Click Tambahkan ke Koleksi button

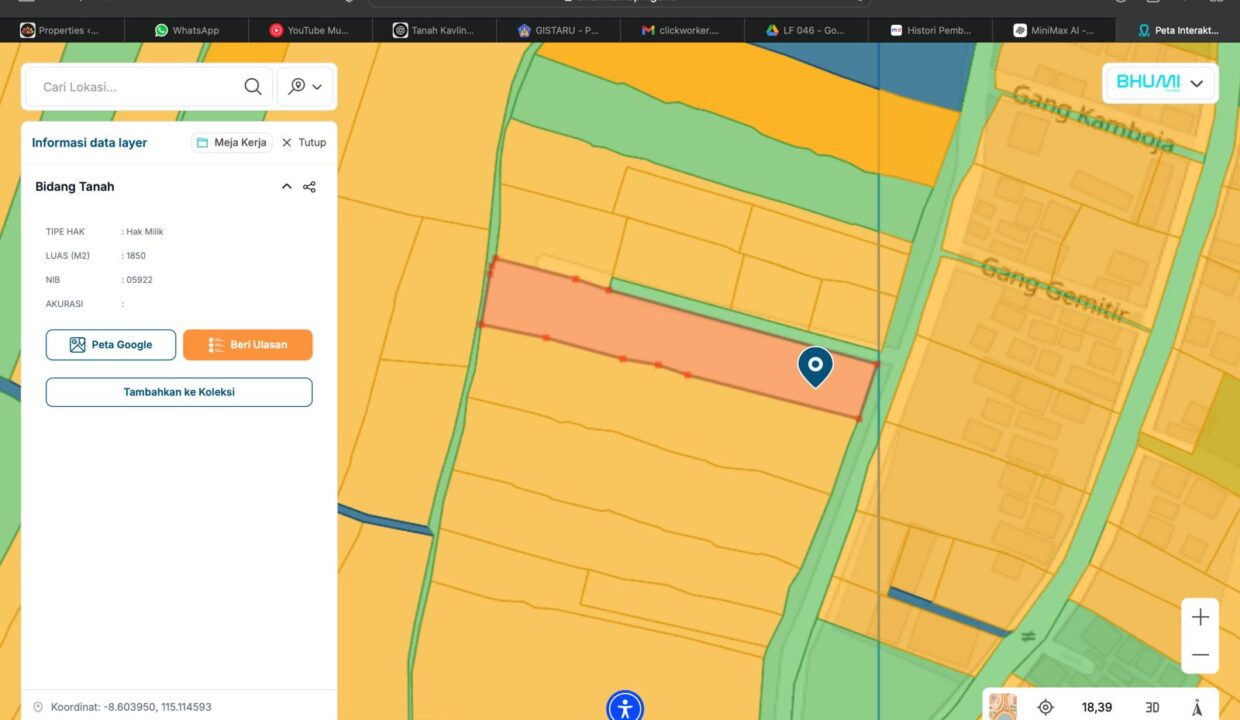click(179, 392)
